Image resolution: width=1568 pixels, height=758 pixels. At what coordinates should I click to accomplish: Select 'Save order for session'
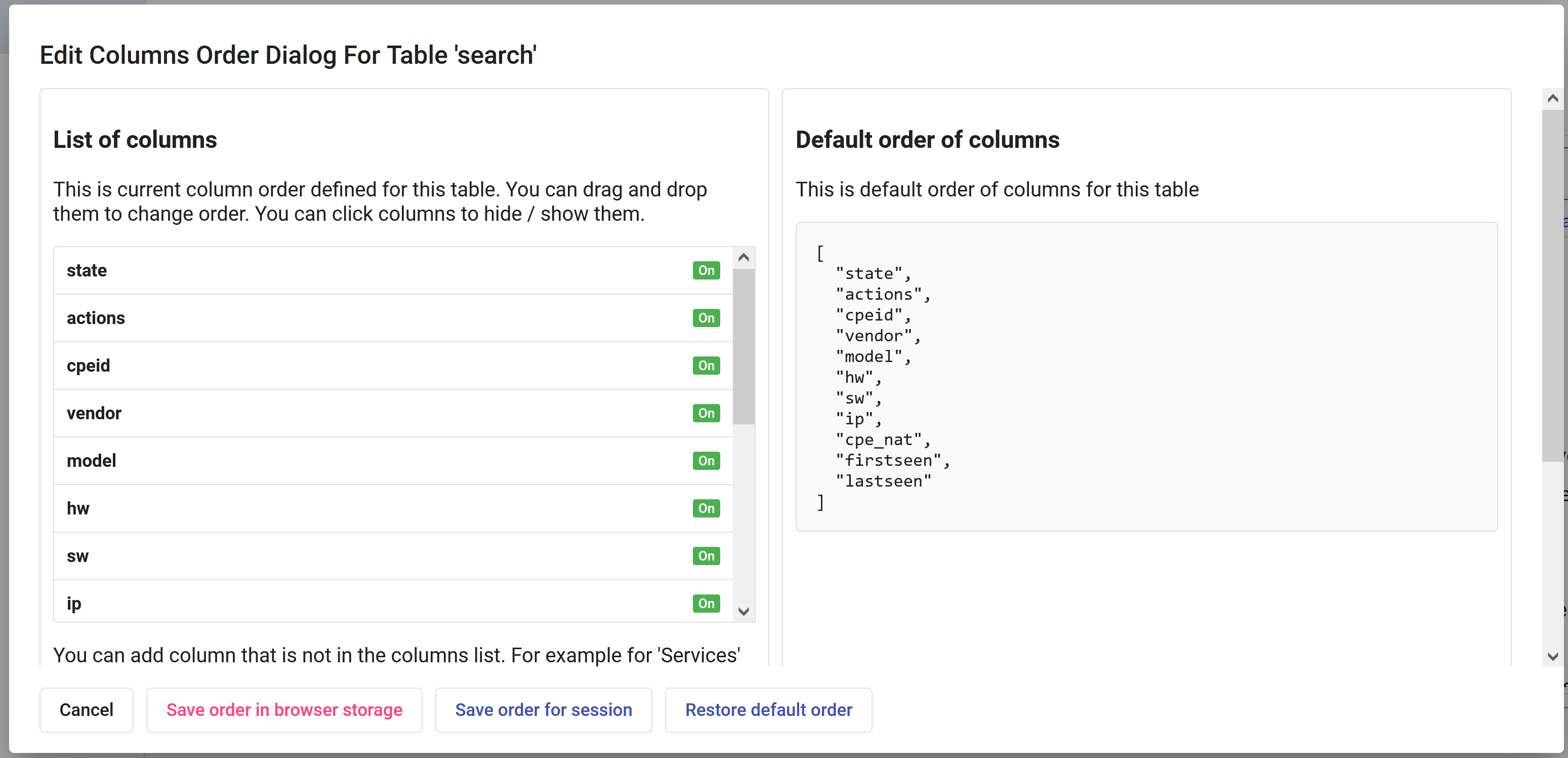click(x=544, y=710)
